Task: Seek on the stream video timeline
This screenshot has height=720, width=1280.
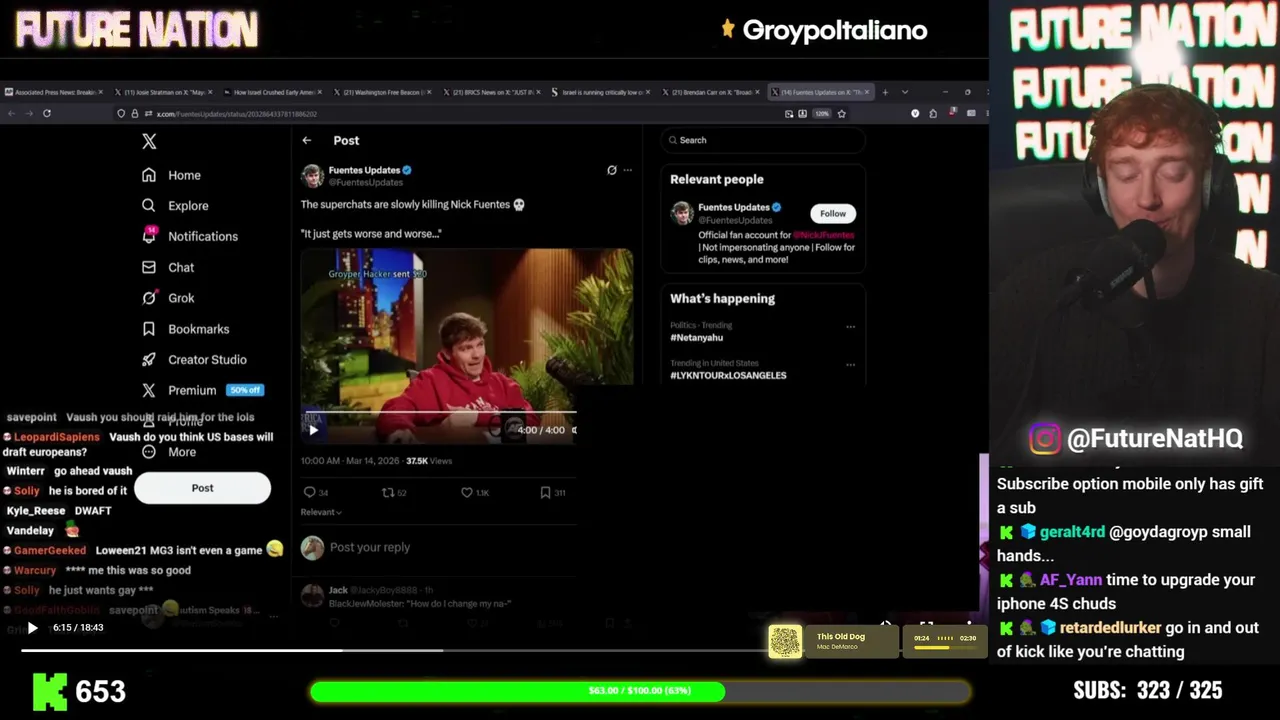Action: coord(394,650)
